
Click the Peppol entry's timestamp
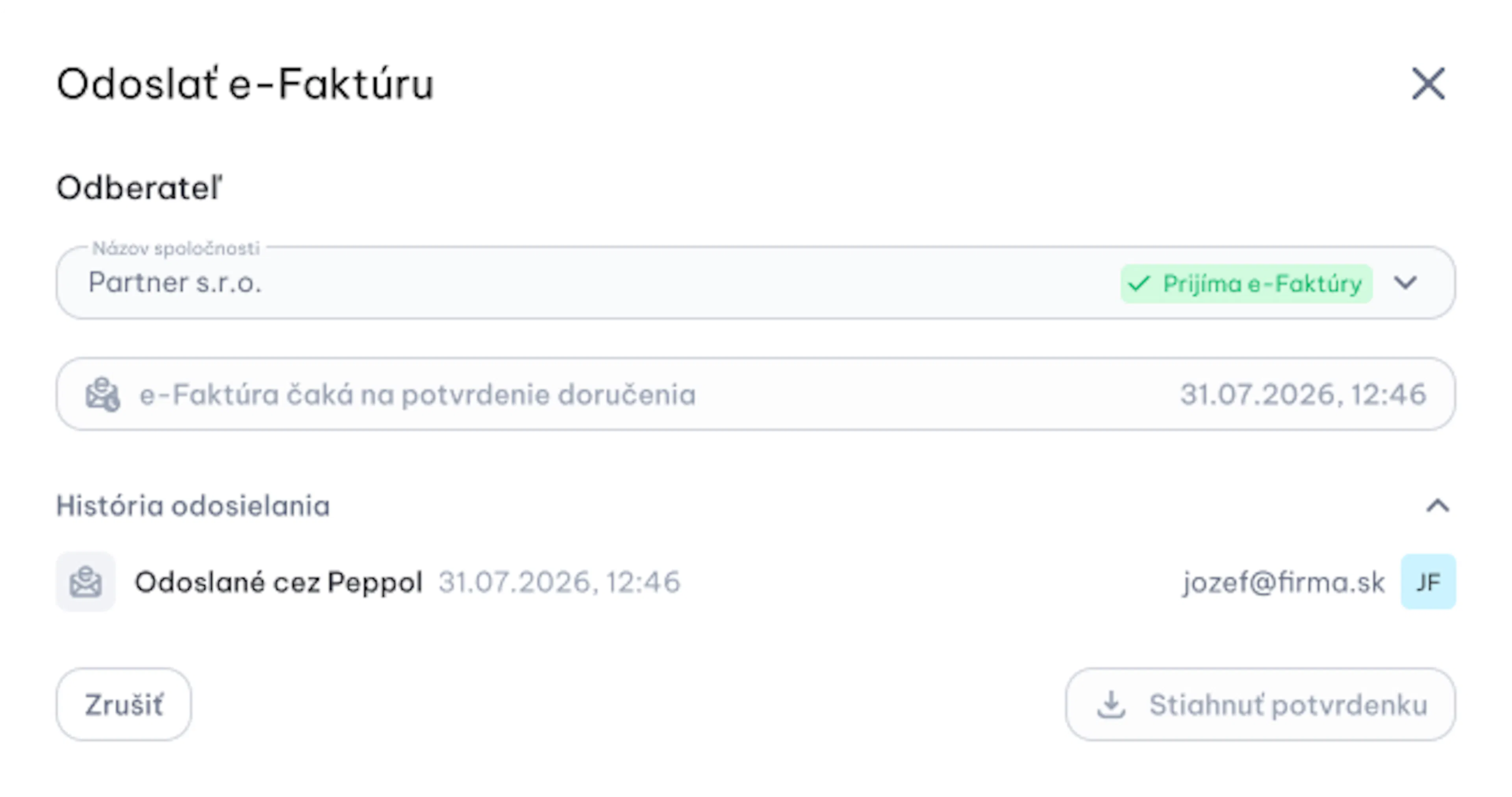[560, 582]
